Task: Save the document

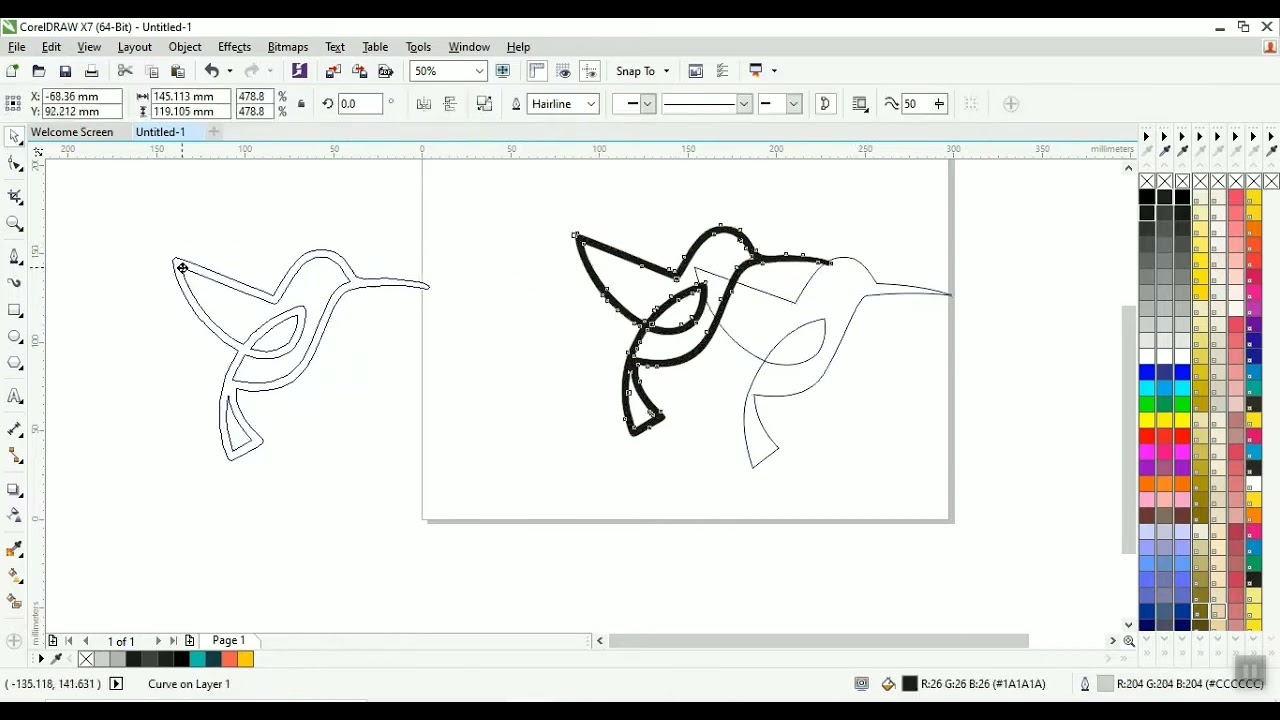Action: pos(65,71)
